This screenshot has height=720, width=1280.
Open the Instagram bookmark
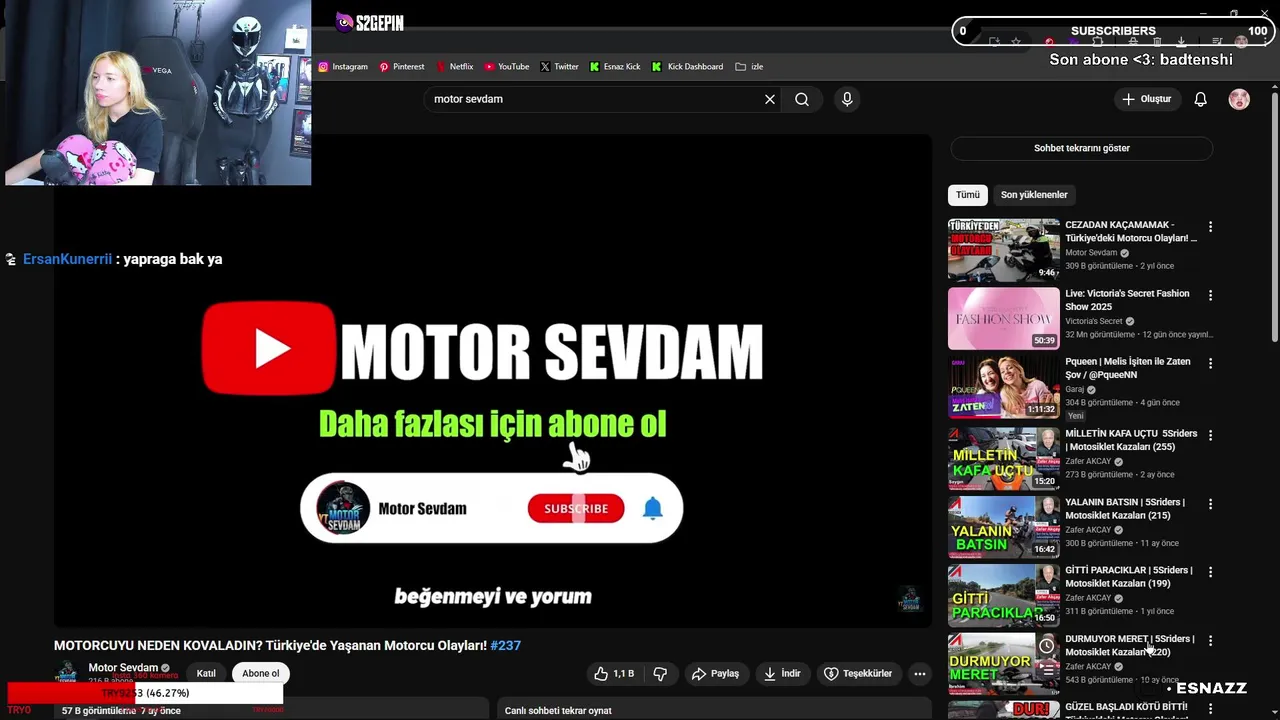point(343,67)
